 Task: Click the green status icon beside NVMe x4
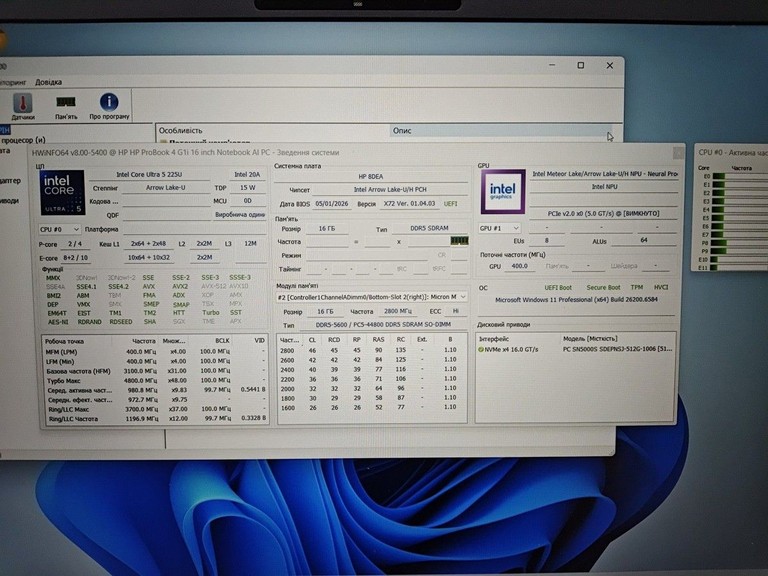[x=480, y=349]
